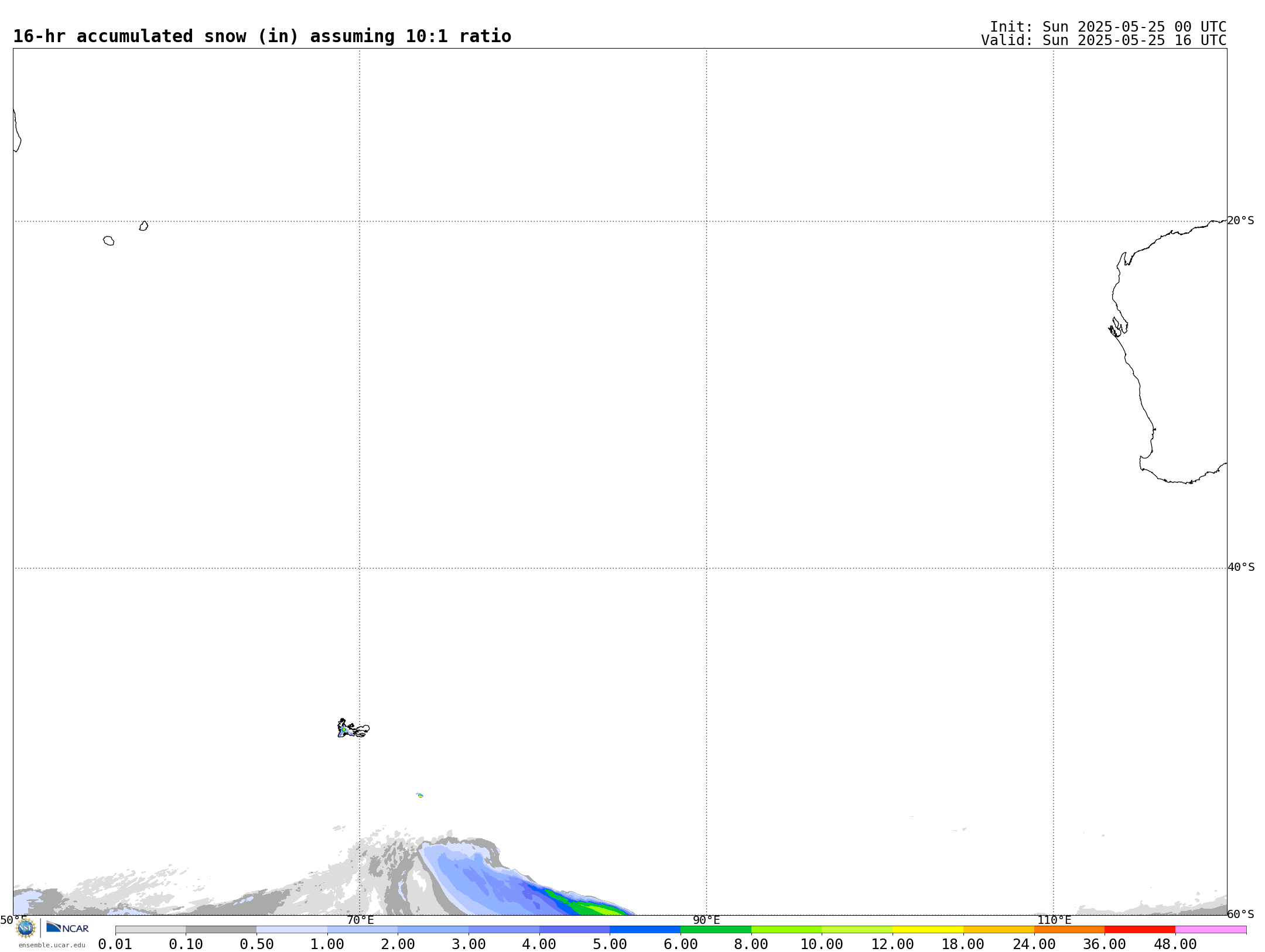1265x952 pixels.
Task: Click the 5.00 colorbar value
Action: (610, 944)
